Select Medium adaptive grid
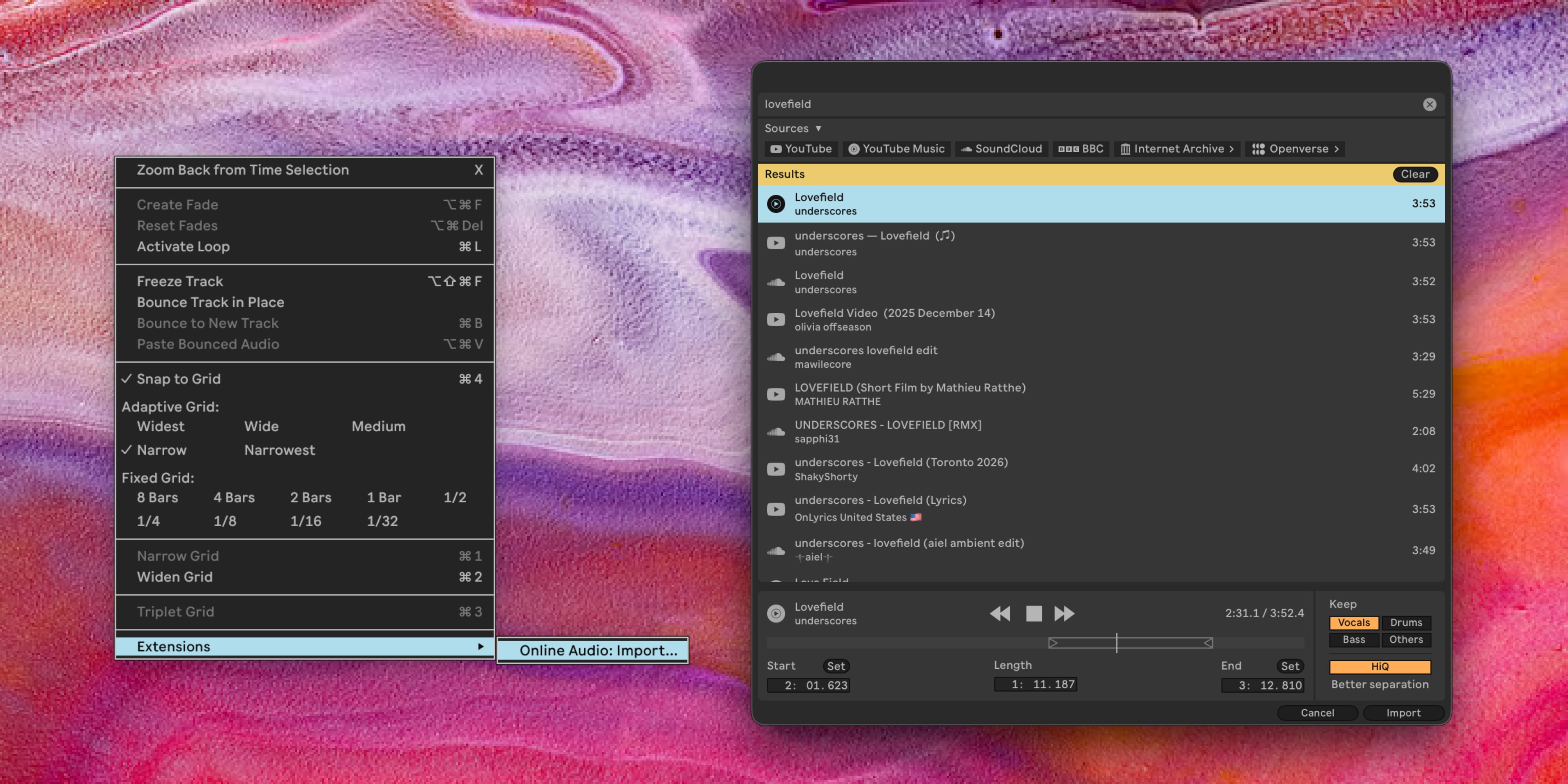Viewport: 1568px width, 784px height. pos(378,426)
